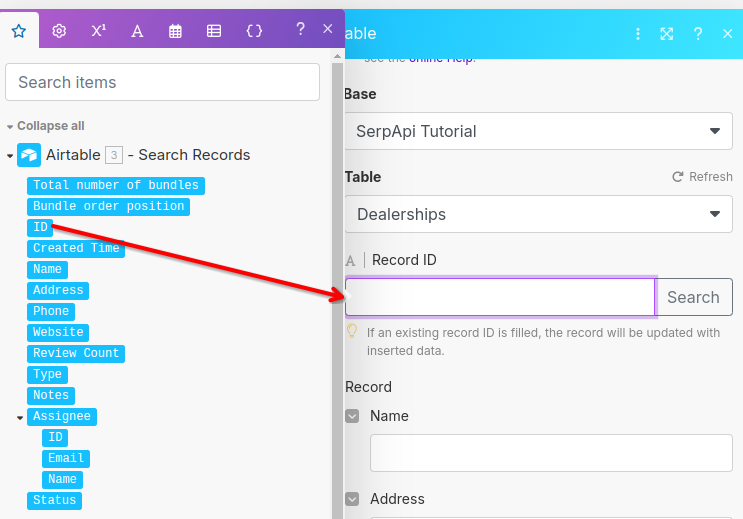Switch to the general functions gear tab
The height and width of the screenshot is (519, 743).
click(59, 31)
